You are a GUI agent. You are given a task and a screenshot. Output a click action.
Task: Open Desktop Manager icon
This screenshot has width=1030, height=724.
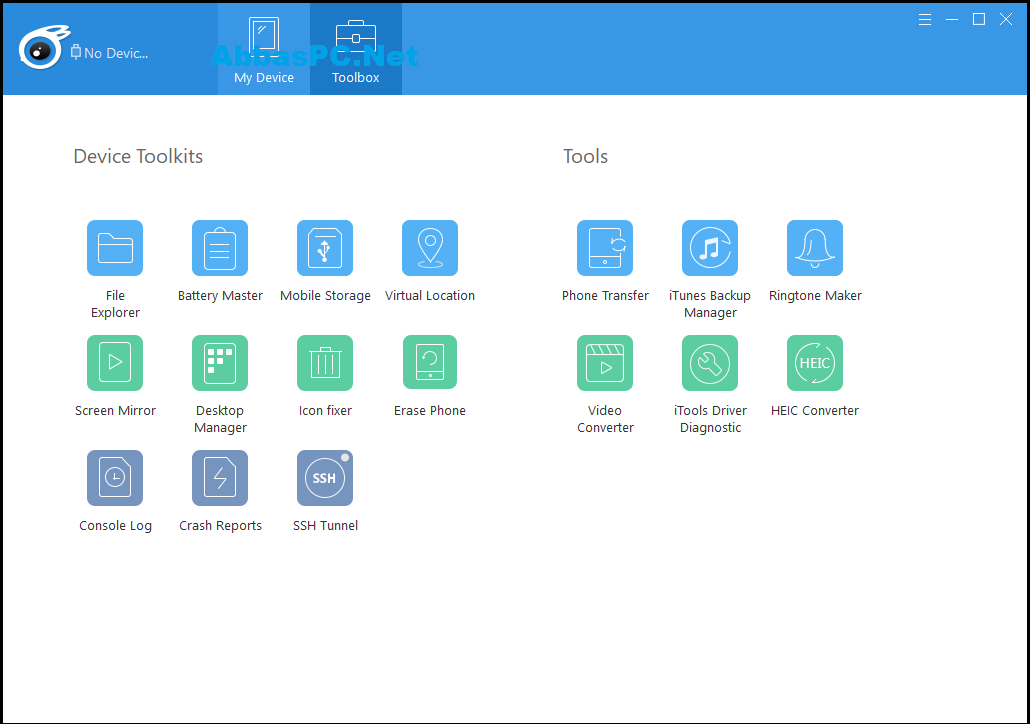[x=220, y=363]
